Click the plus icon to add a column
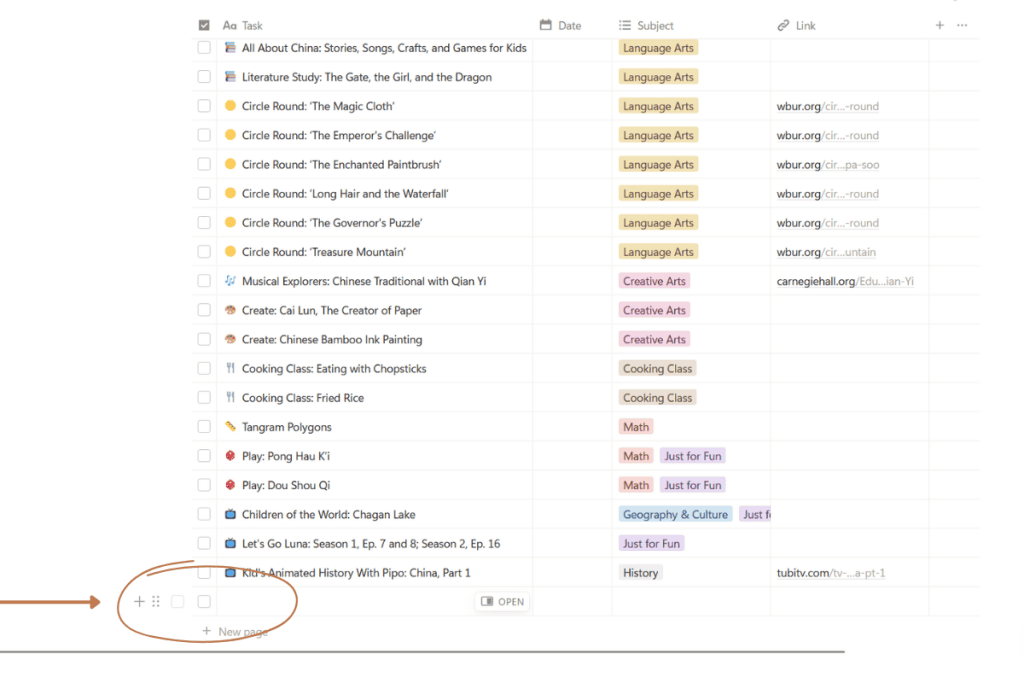This screenshot has height=683, width=1024. pyautogui.click(x=939, y=26)
